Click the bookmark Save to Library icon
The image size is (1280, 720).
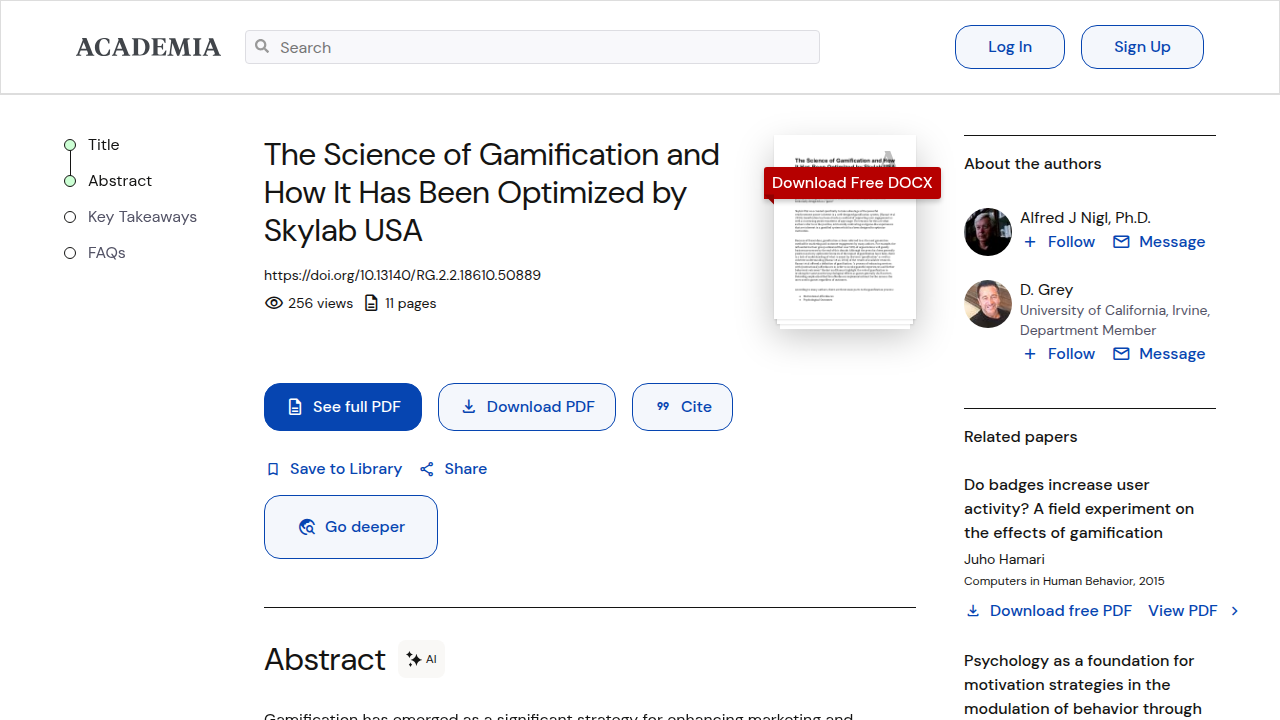(x=273, y=469)
